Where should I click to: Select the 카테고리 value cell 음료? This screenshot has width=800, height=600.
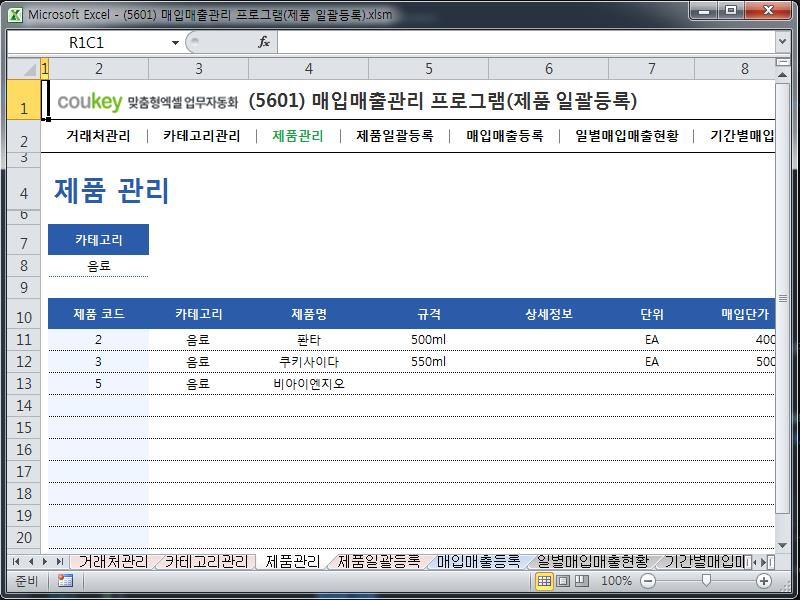[98, 266]
